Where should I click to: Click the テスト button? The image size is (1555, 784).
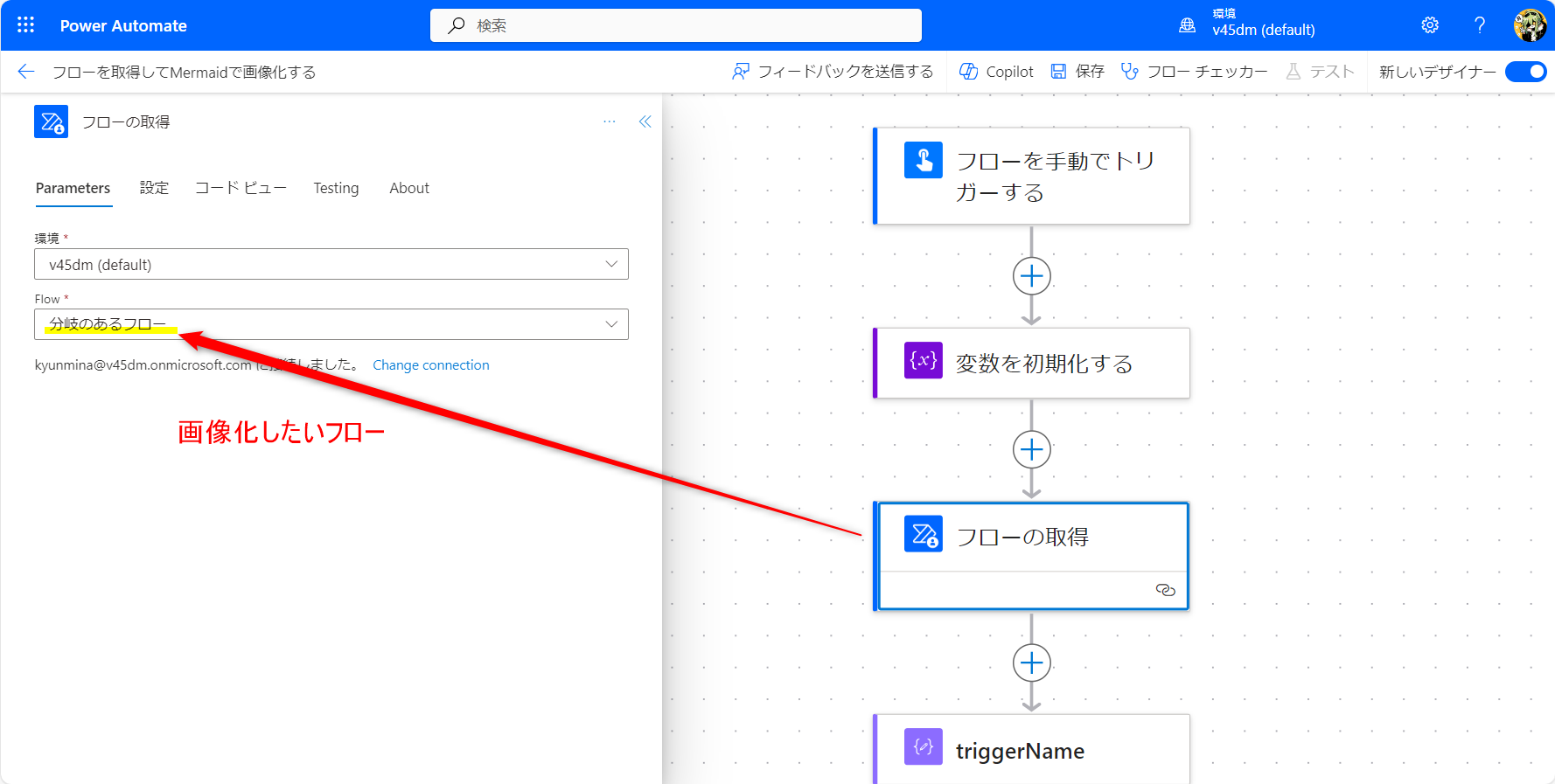pos(1321,72)
